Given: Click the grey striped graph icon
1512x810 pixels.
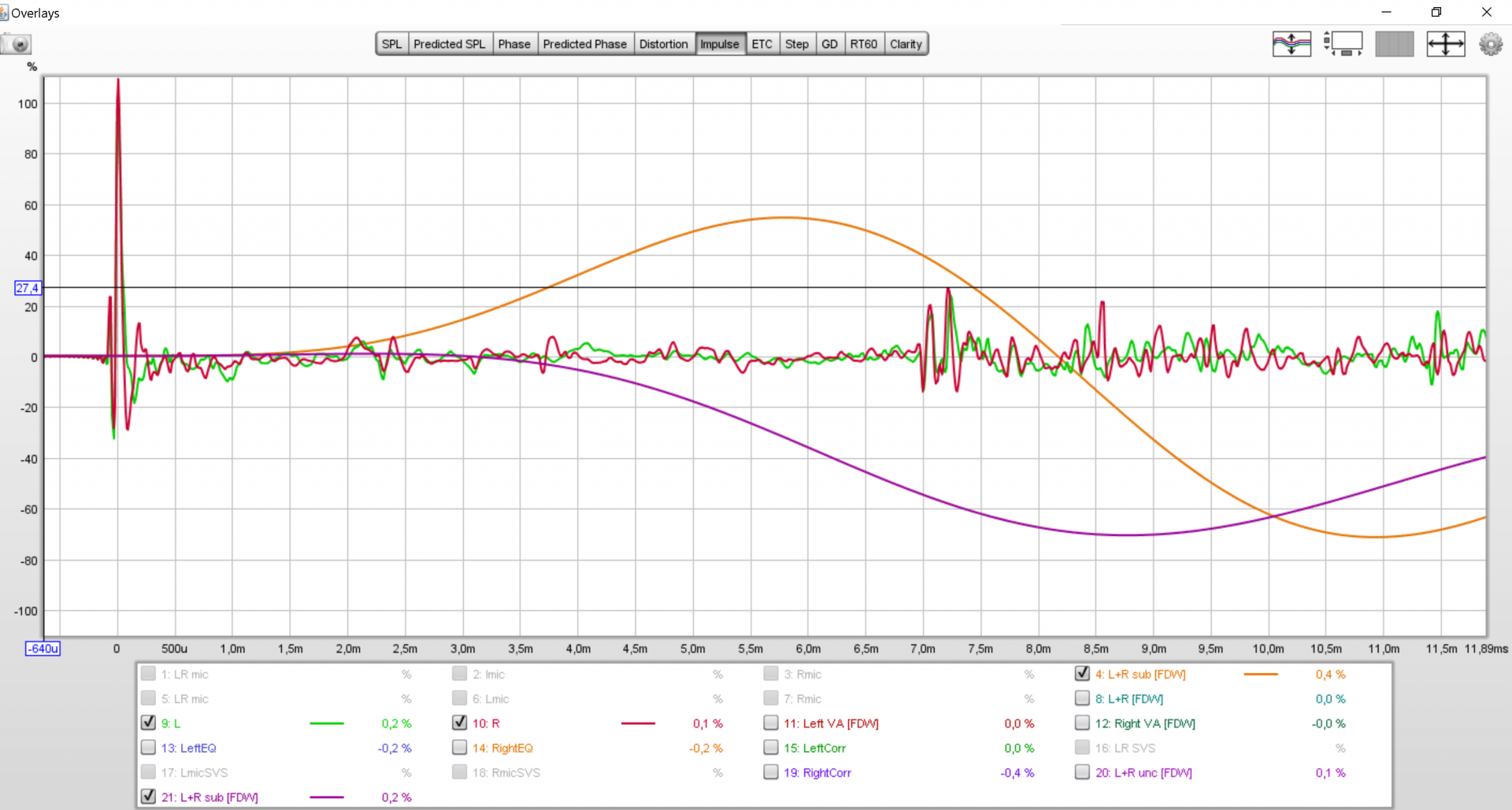Looking at the screenshot, I should [1394, 44].
